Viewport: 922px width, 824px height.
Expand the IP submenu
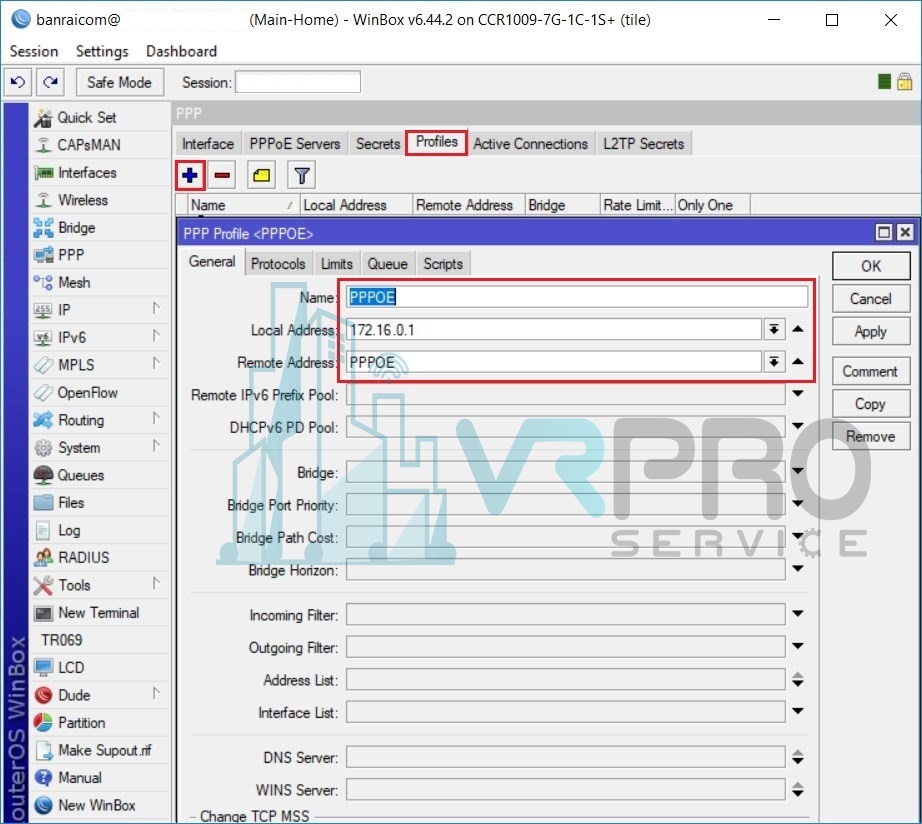[156, 308]
